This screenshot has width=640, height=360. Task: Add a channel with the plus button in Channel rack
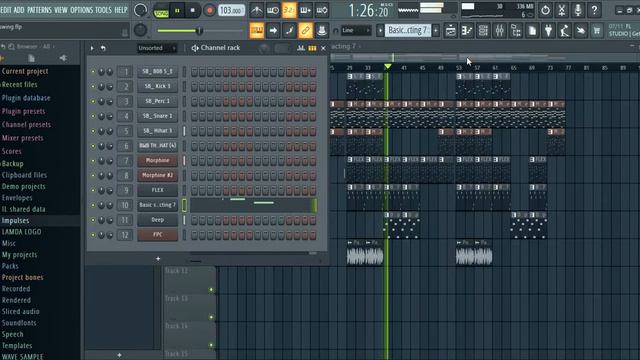tap(158, 259)
